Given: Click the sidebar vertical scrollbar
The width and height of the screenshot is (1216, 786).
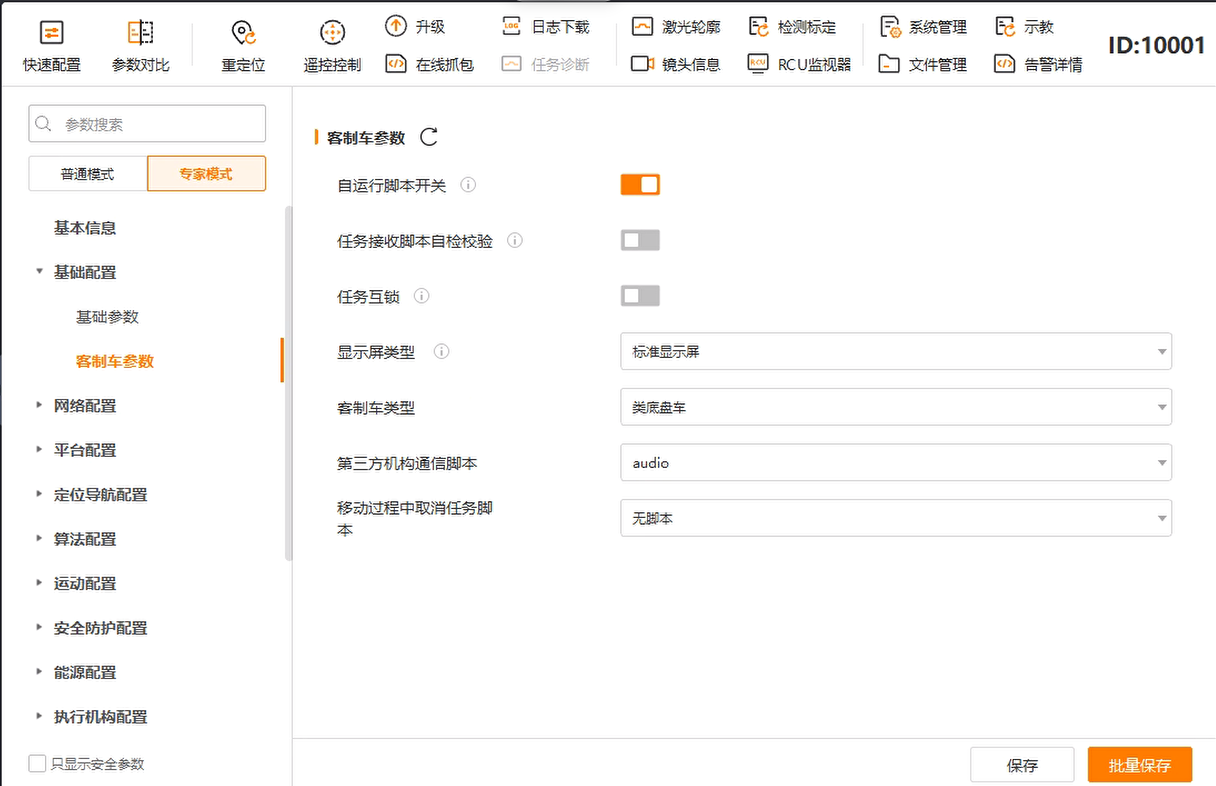Looking at the screenshot, I should [x=290, y=384].
